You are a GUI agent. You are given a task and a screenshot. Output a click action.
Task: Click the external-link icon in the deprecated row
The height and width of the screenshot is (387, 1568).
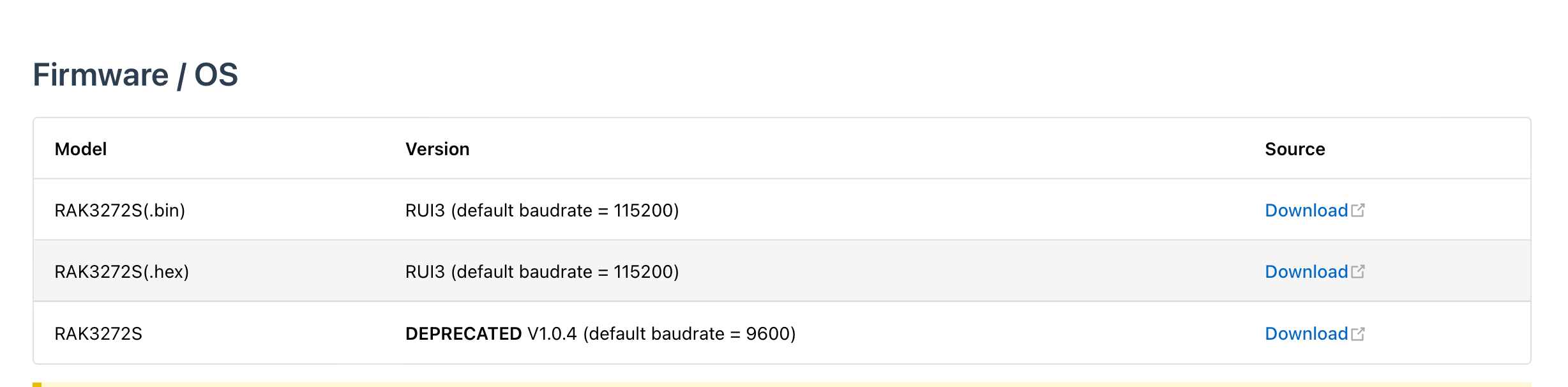pos(1358,333)
